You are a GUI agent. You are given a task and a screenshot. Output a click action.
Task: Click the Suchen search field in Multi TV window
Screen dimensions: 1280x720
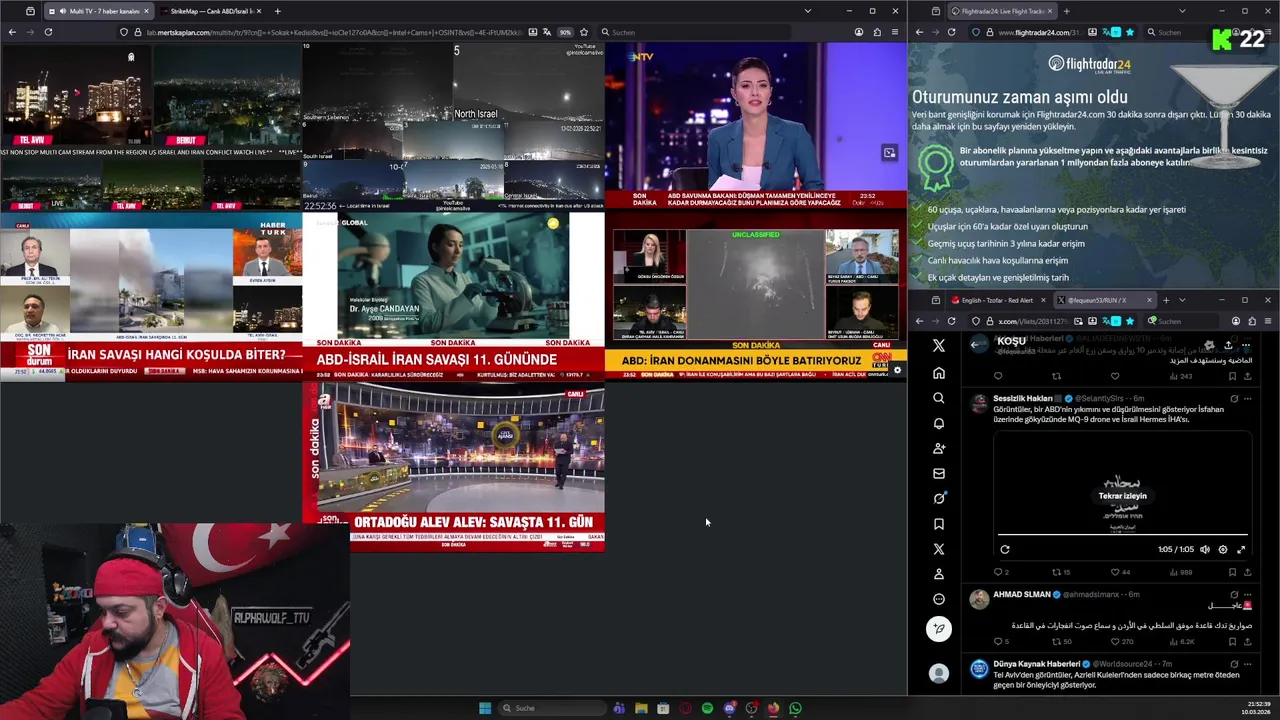click(695, 32)
